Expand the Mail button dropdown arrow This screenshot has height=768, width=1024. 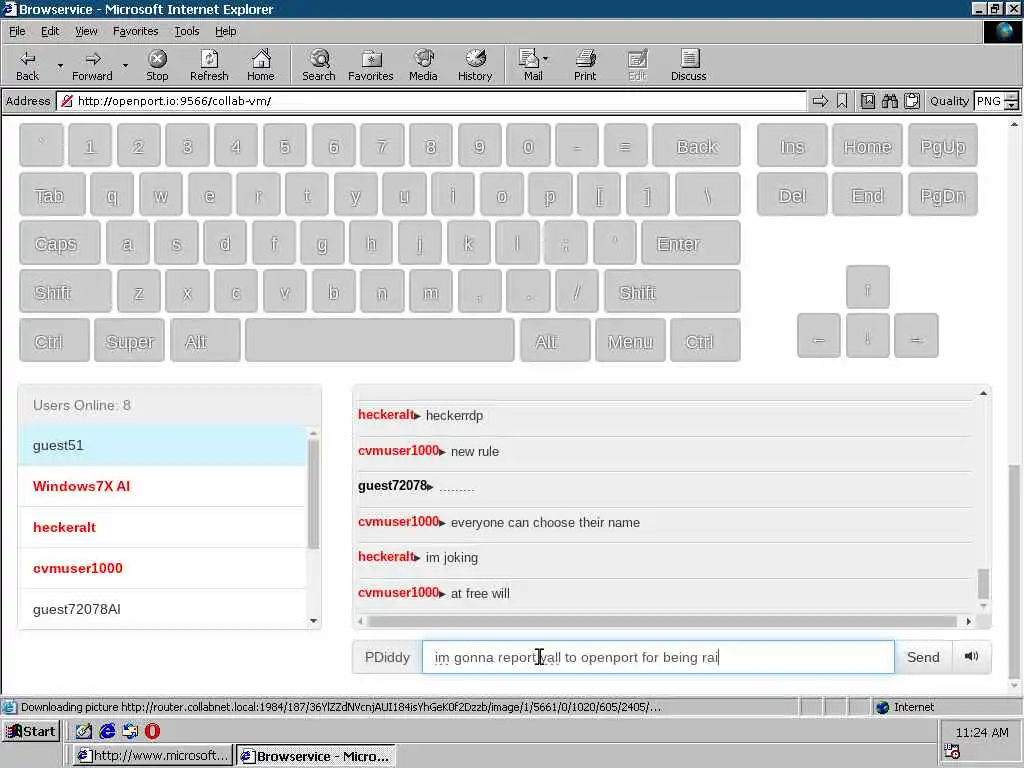tap(546, 59)
